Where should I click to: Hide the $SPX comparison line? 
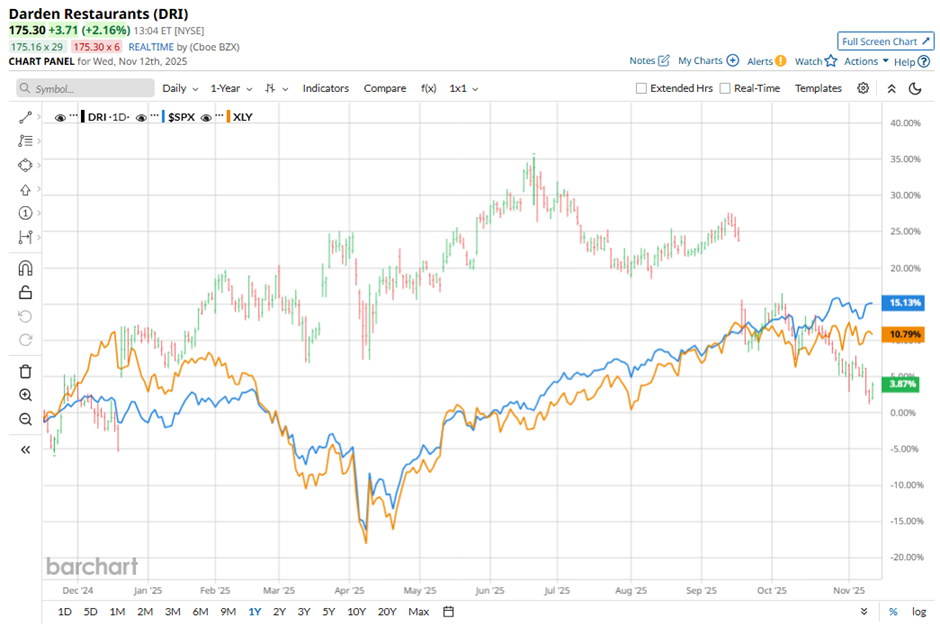[142, 117]
